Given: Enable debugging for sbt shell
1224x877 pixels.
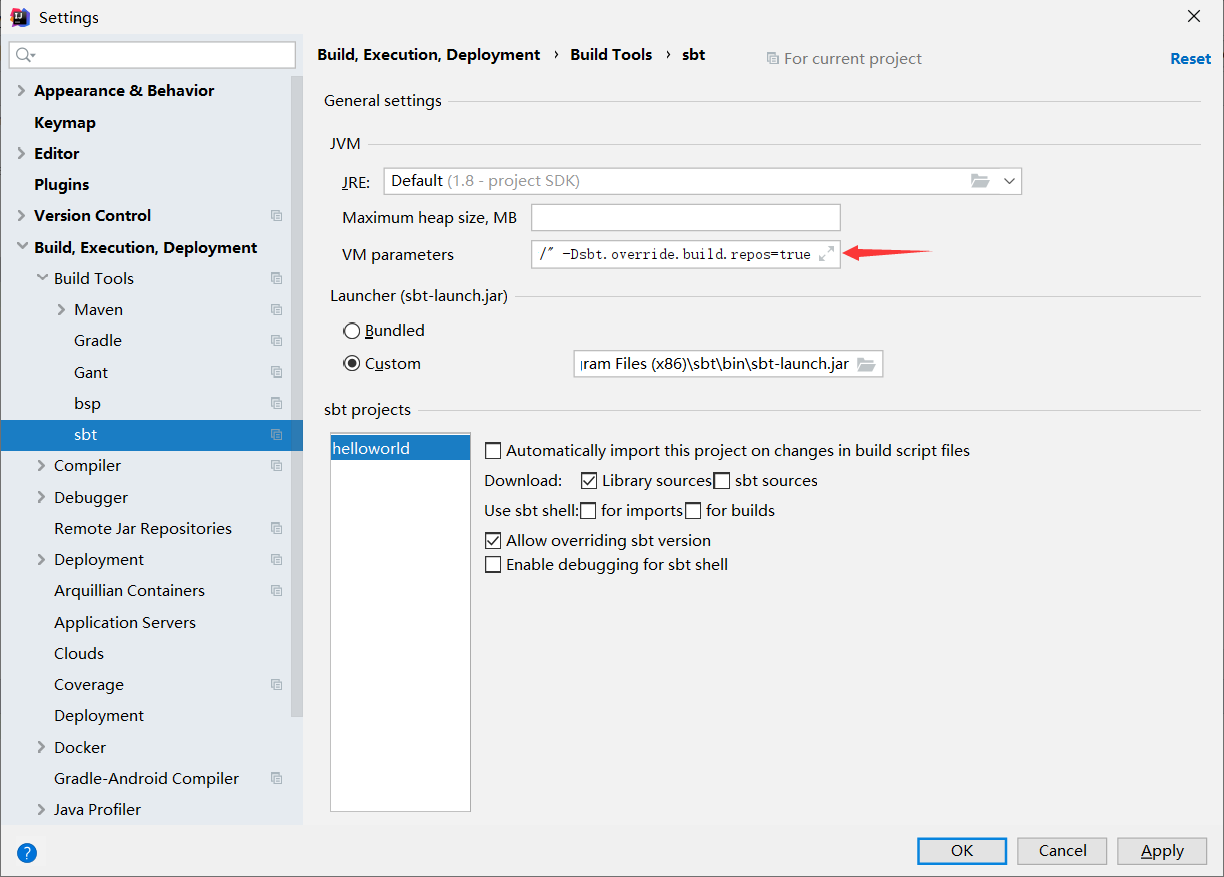Looking at the screenshot, I should [x=493, y=565].
